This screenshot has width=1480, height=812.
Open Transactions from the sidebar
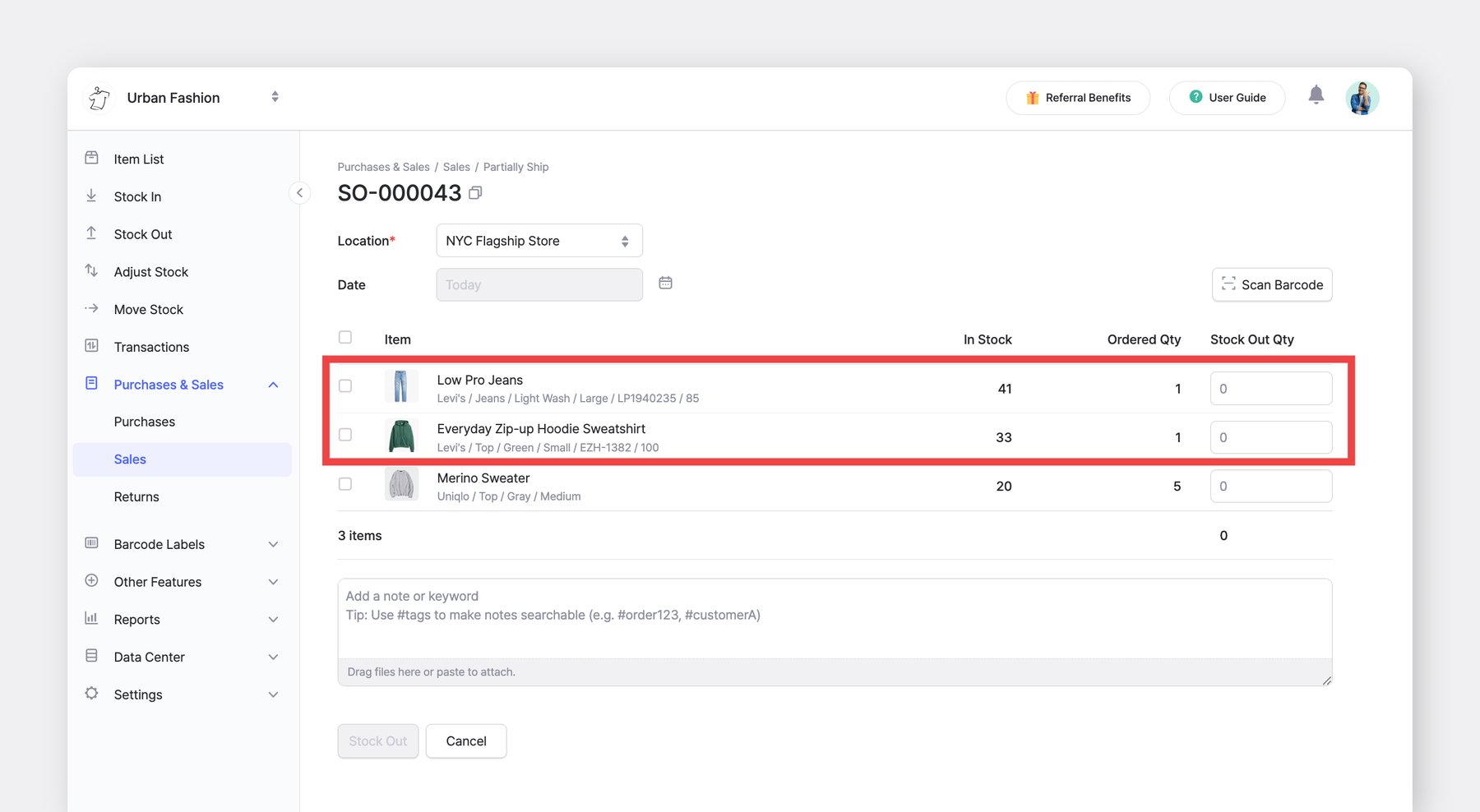click(151, 347)
